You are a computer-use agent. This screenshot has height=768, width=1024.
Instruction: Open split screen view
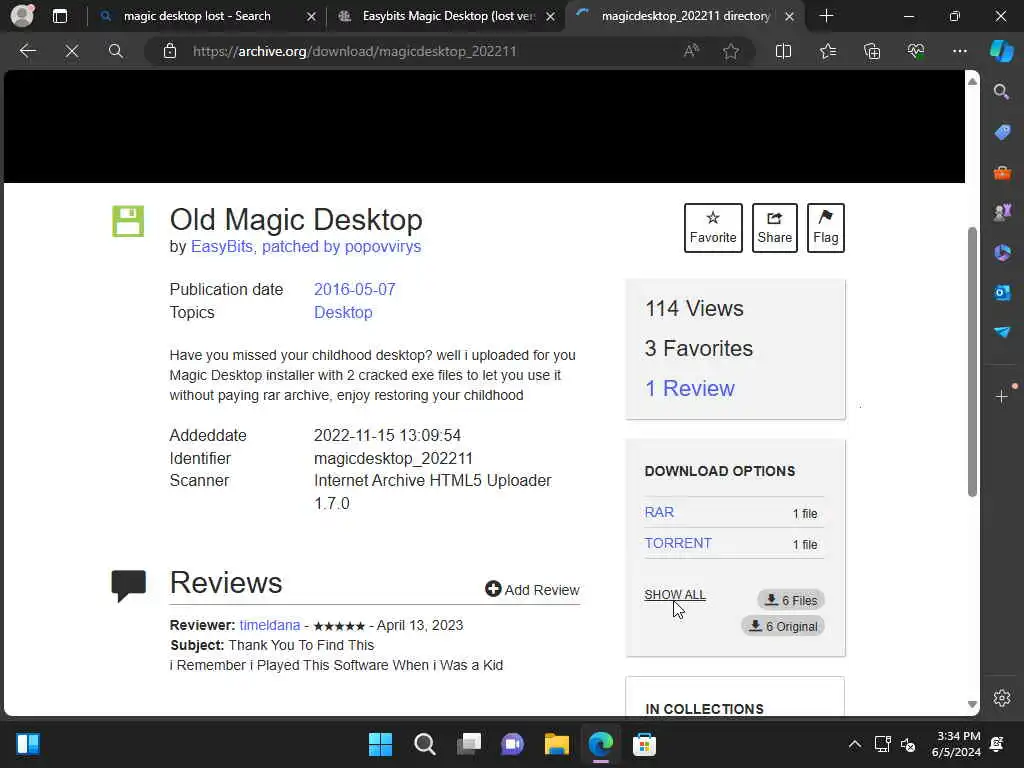click(783, 51)
